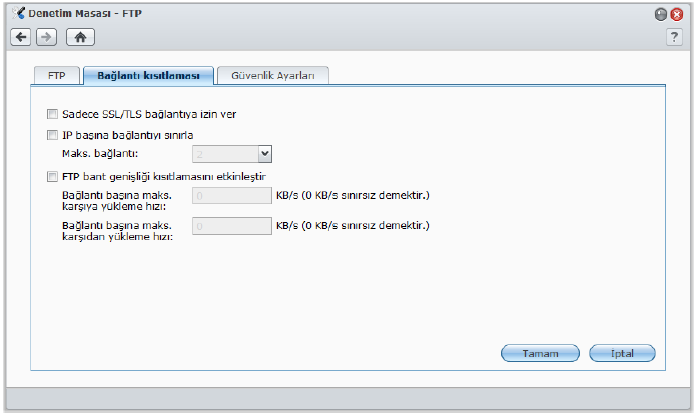
Task: Go to Control Panel home
Action: coord(80,36)
